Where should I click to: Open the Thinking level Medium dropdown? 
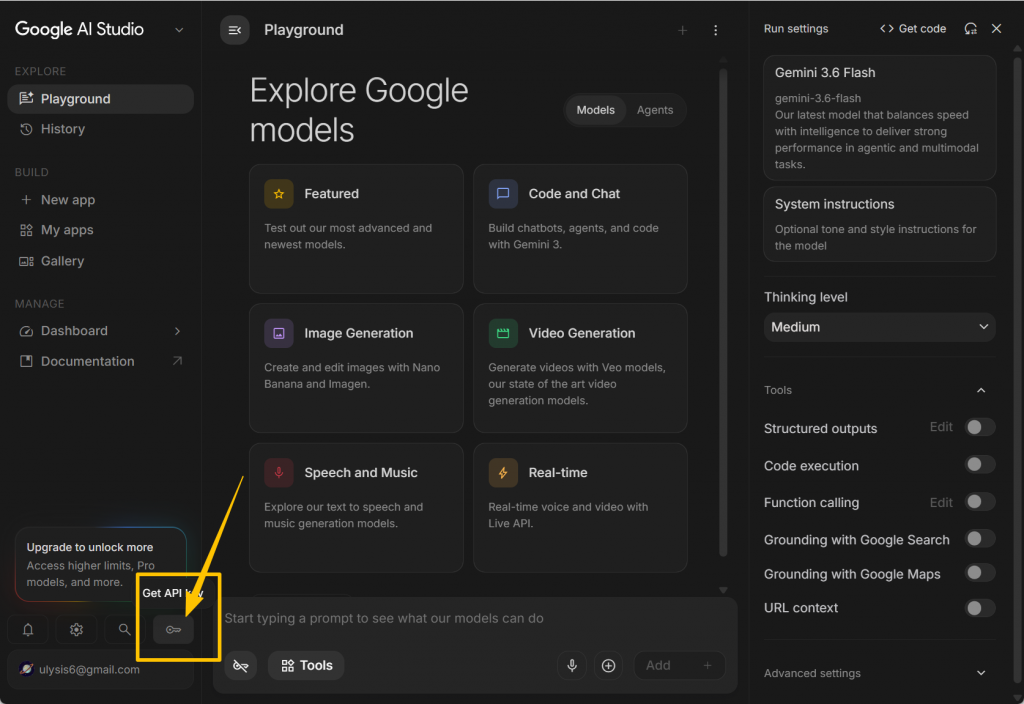tap(879, 327)
